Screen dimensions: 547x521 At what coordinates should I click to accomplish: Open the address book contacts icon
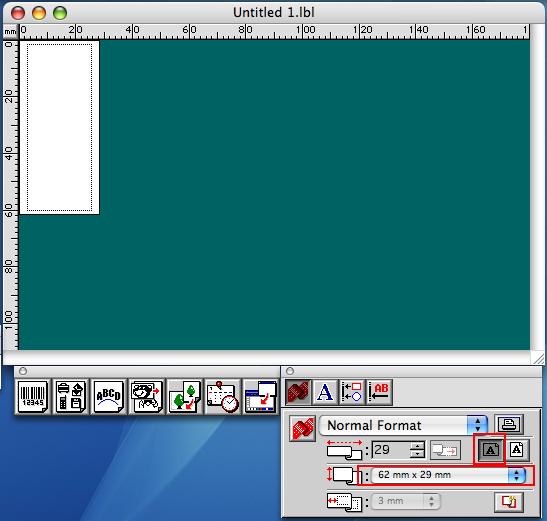coord(71,396)
